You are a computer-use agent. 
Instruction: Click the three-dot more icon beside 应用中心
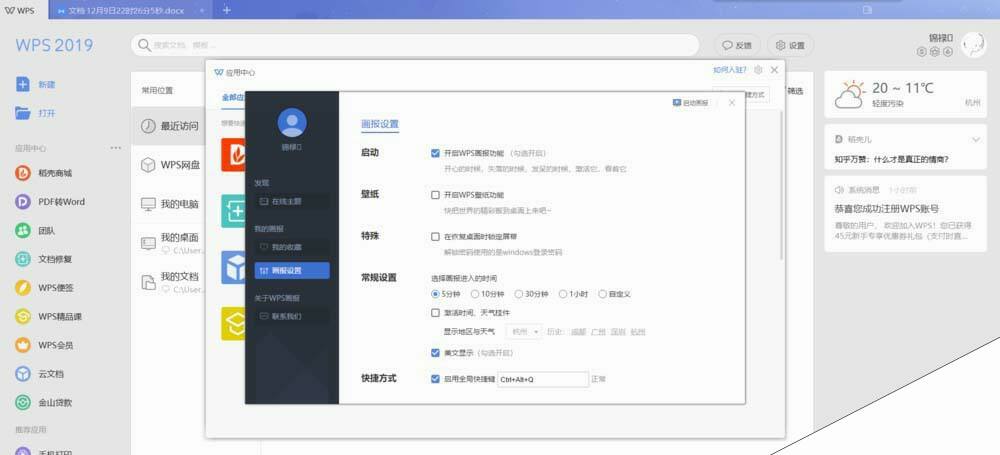coord(115,148)
